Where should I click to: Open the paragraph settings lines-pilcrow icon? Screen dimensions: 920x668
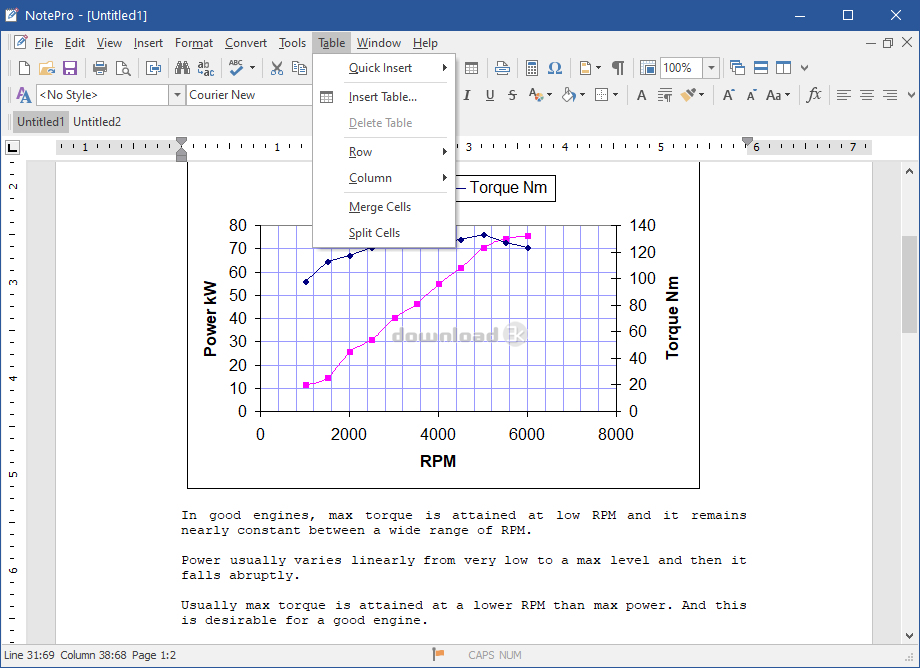click(x=665, y=95)
